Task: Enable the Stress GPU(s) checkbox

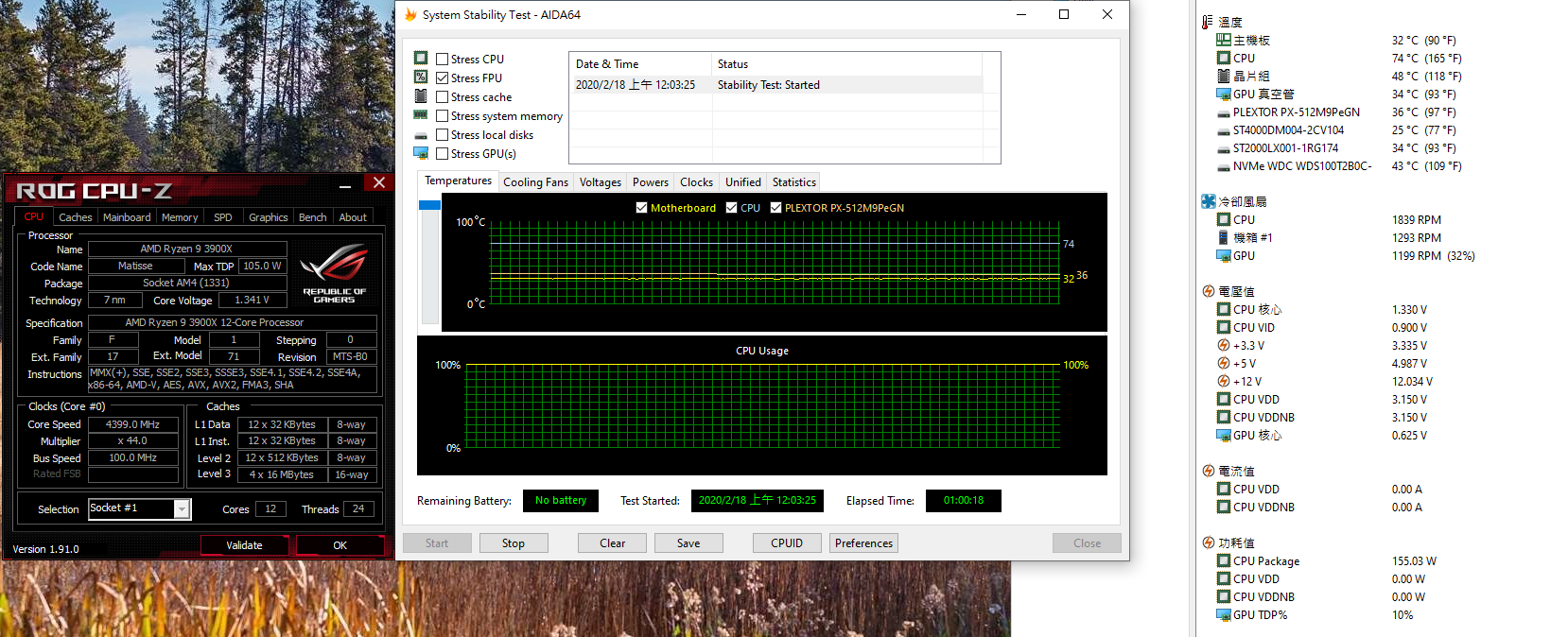Action: click(x=442, y=153)
